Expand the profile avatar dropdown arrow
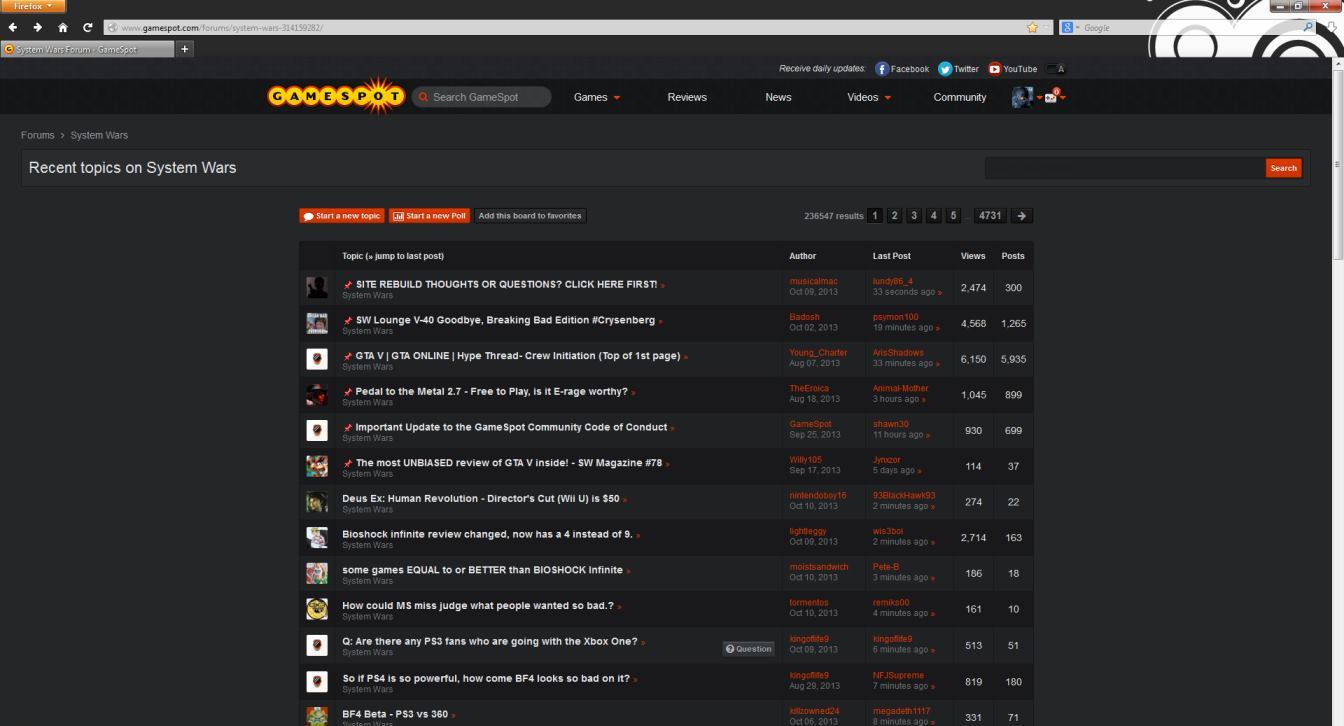 tap(1038, 97)
